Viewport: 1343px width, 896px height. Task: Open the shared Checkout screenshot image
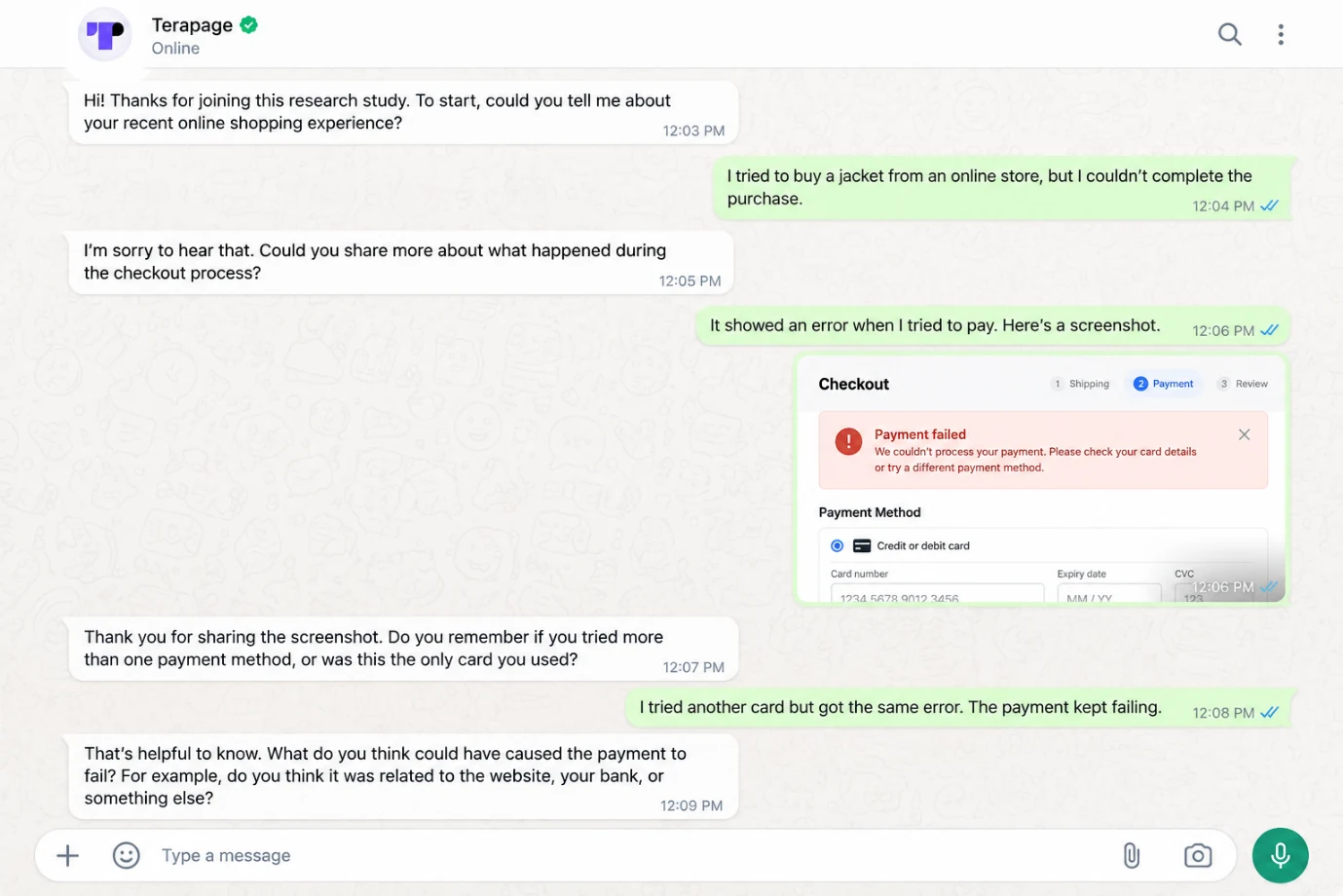[1042, 479]
